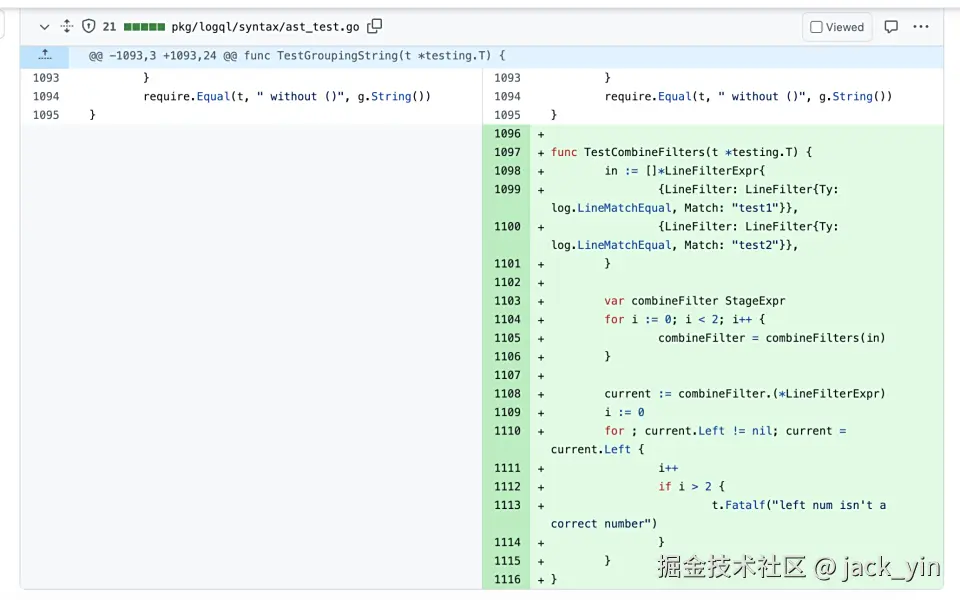Expand hidden lines above the hunk
Screen dimensions: 960x600
[44, 56]
